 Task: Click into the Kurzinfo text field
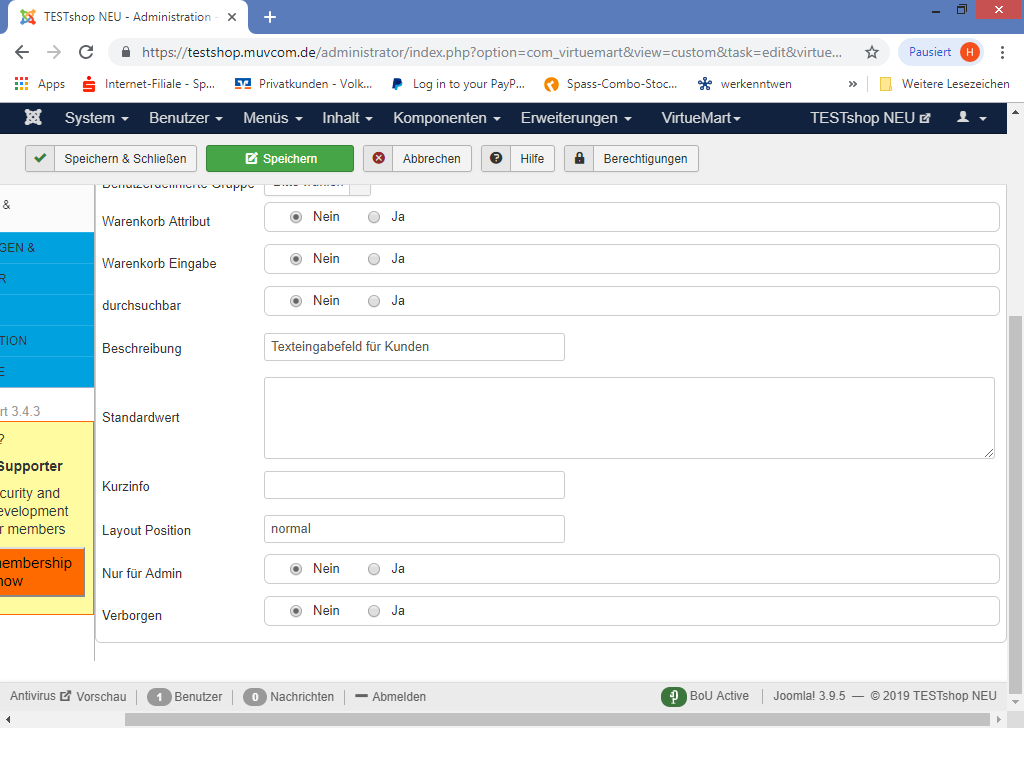414,485
